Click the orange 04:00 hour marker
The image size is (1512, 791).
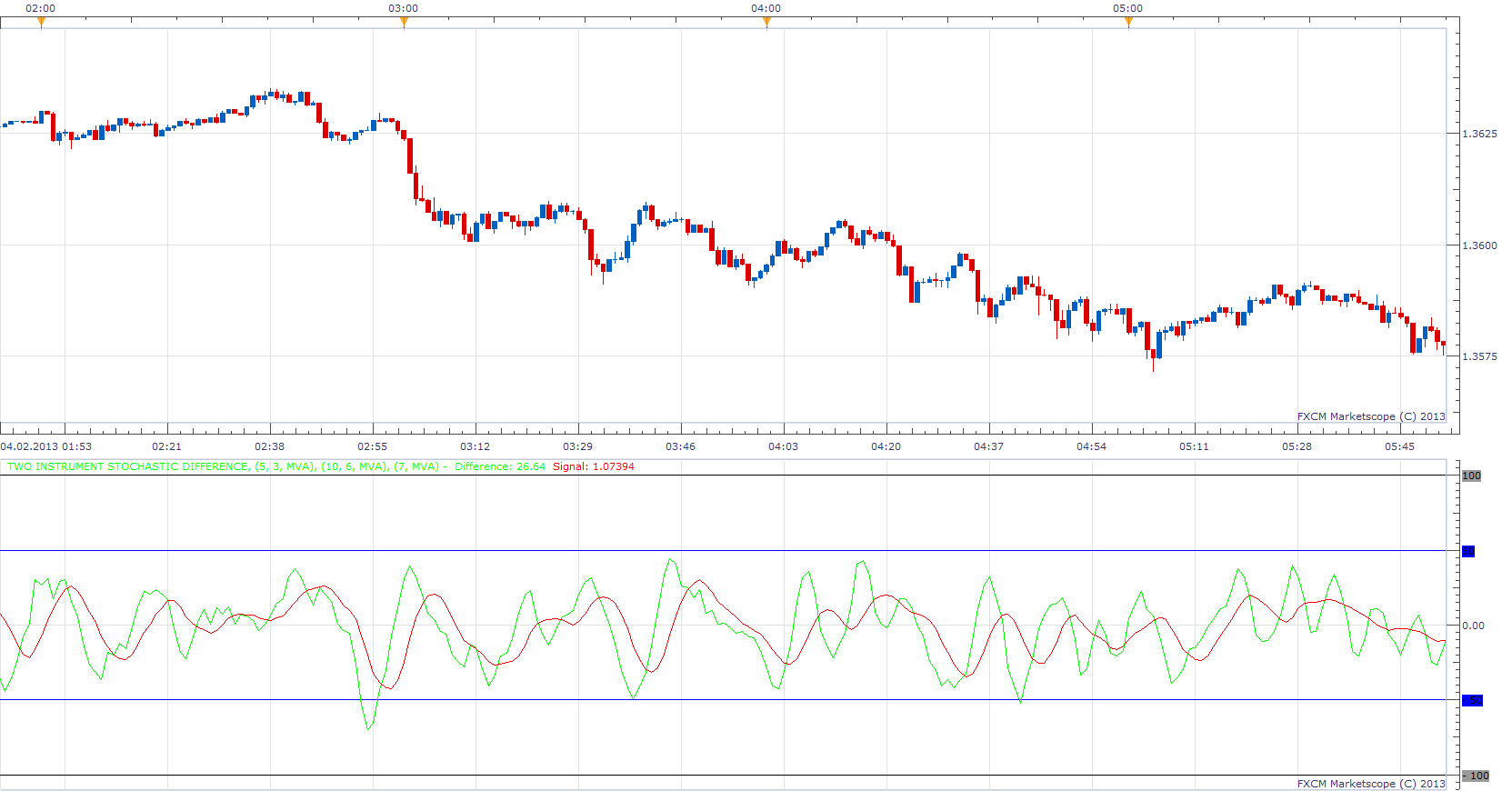766,23
